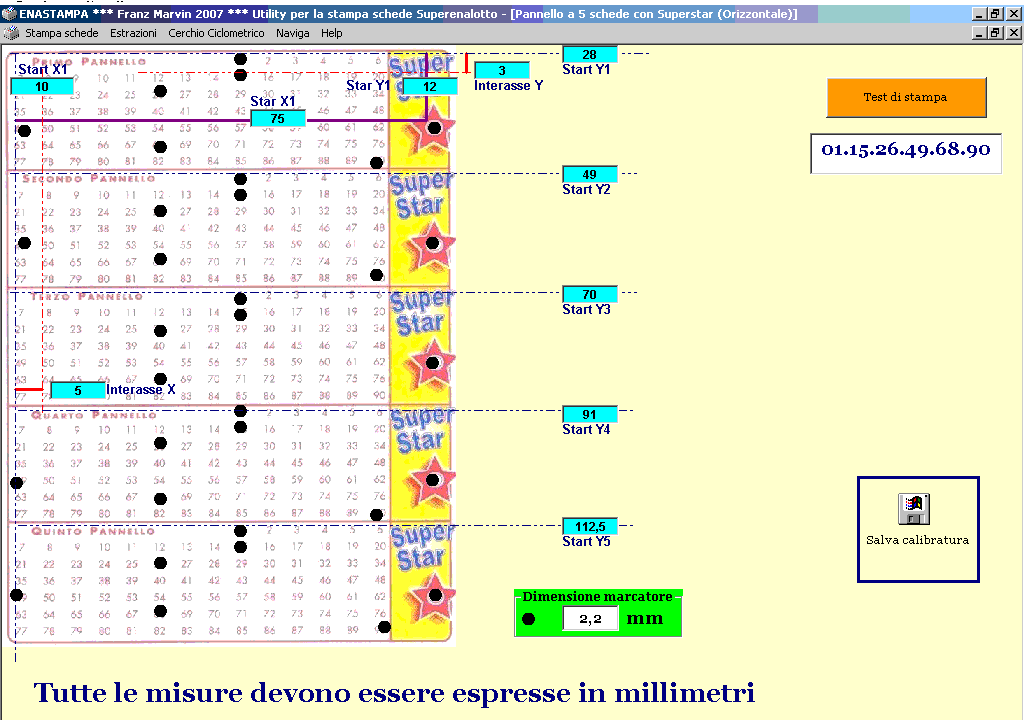Click the Quarto Pannello heading on the slip
The height and width of the screenshot is (720, 1024).
[x=93, y=415]
